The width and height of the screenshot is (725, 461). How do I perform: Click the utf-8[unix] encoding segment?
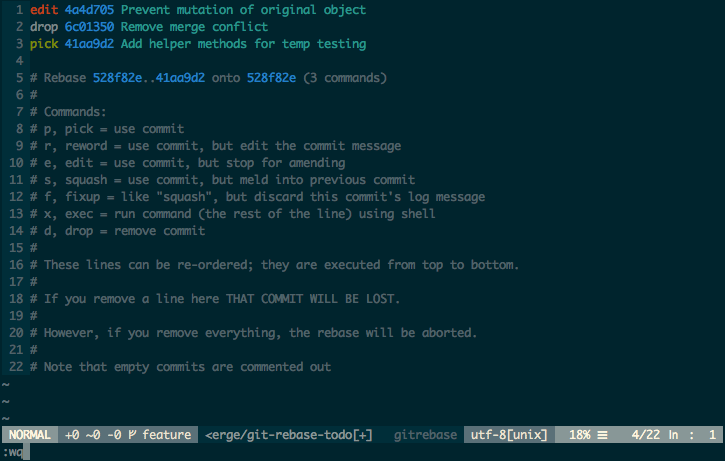509,435
